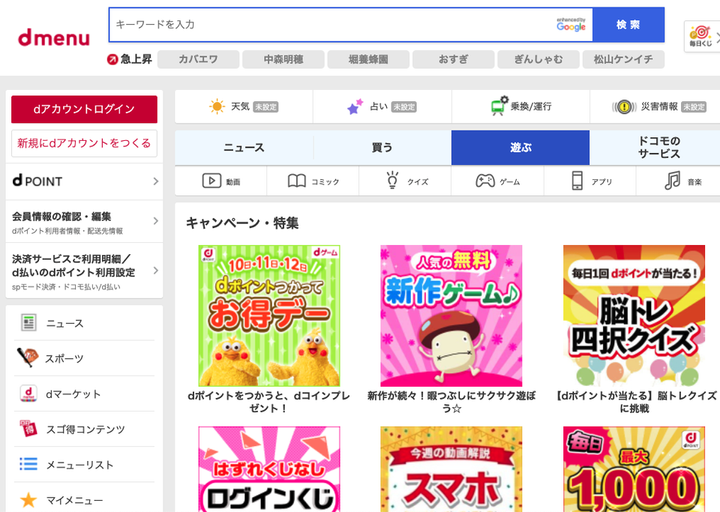The height and width of the screenshot is (512, 720).
Task: Click the 天気 sun weather icon
Action: point(217,107)
